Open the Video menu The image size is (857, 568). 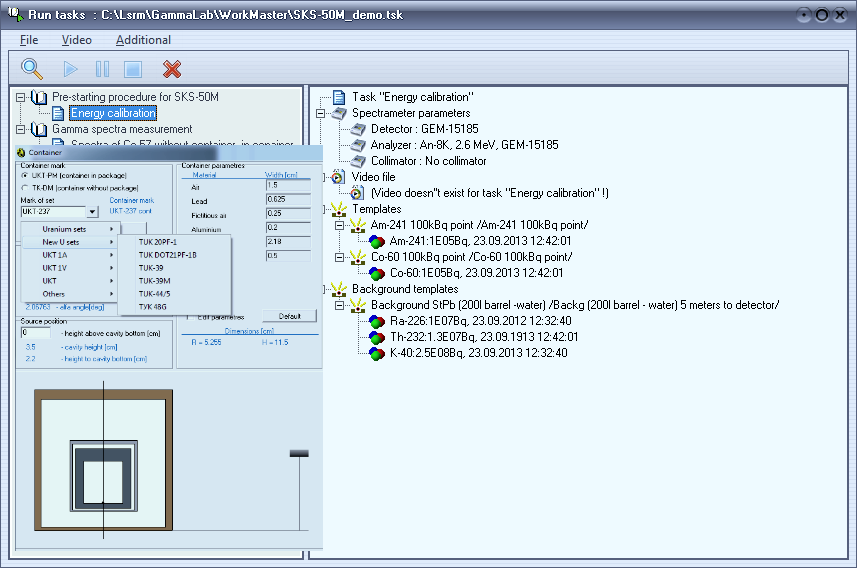point(76,40)
